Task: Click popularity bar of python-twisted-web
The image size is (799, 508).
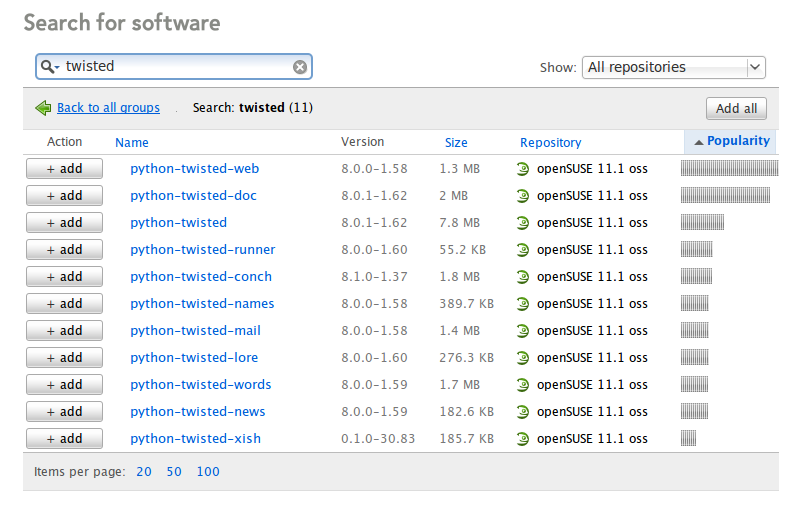Action: 729,168
